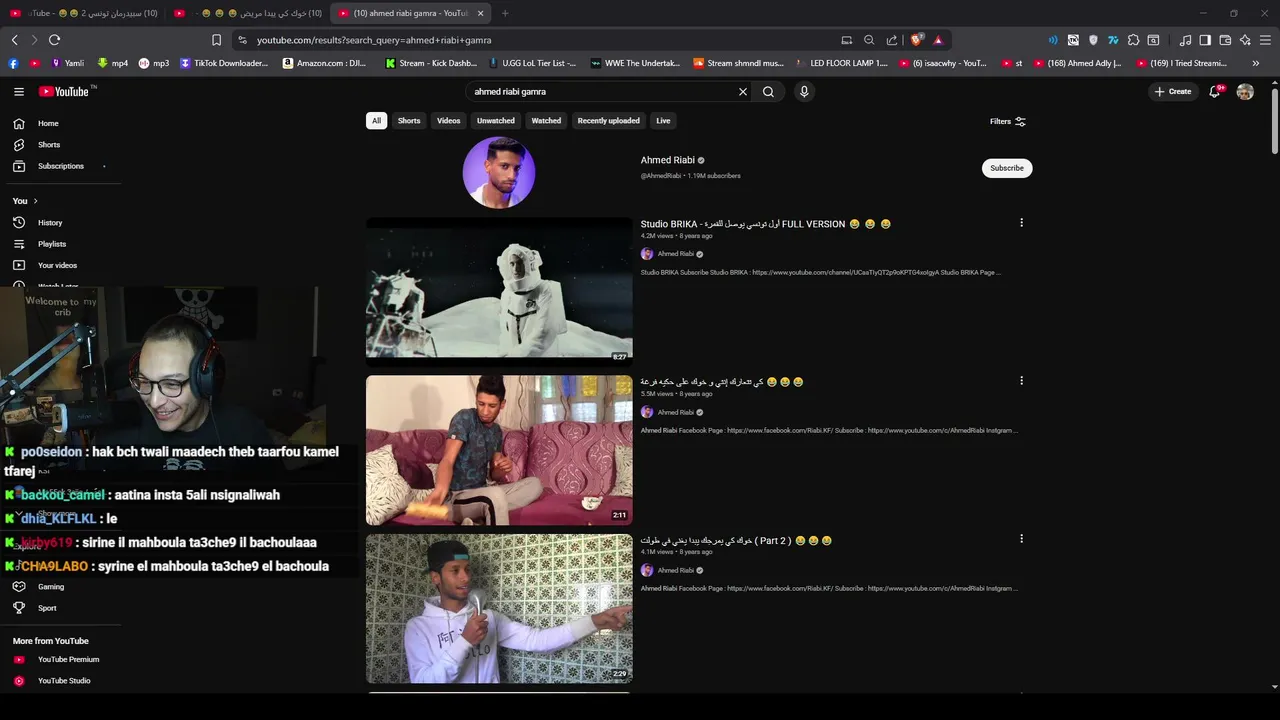1280x720 pixels.
Task: Start voice search with the microphone icon
Action: point(804,91)
